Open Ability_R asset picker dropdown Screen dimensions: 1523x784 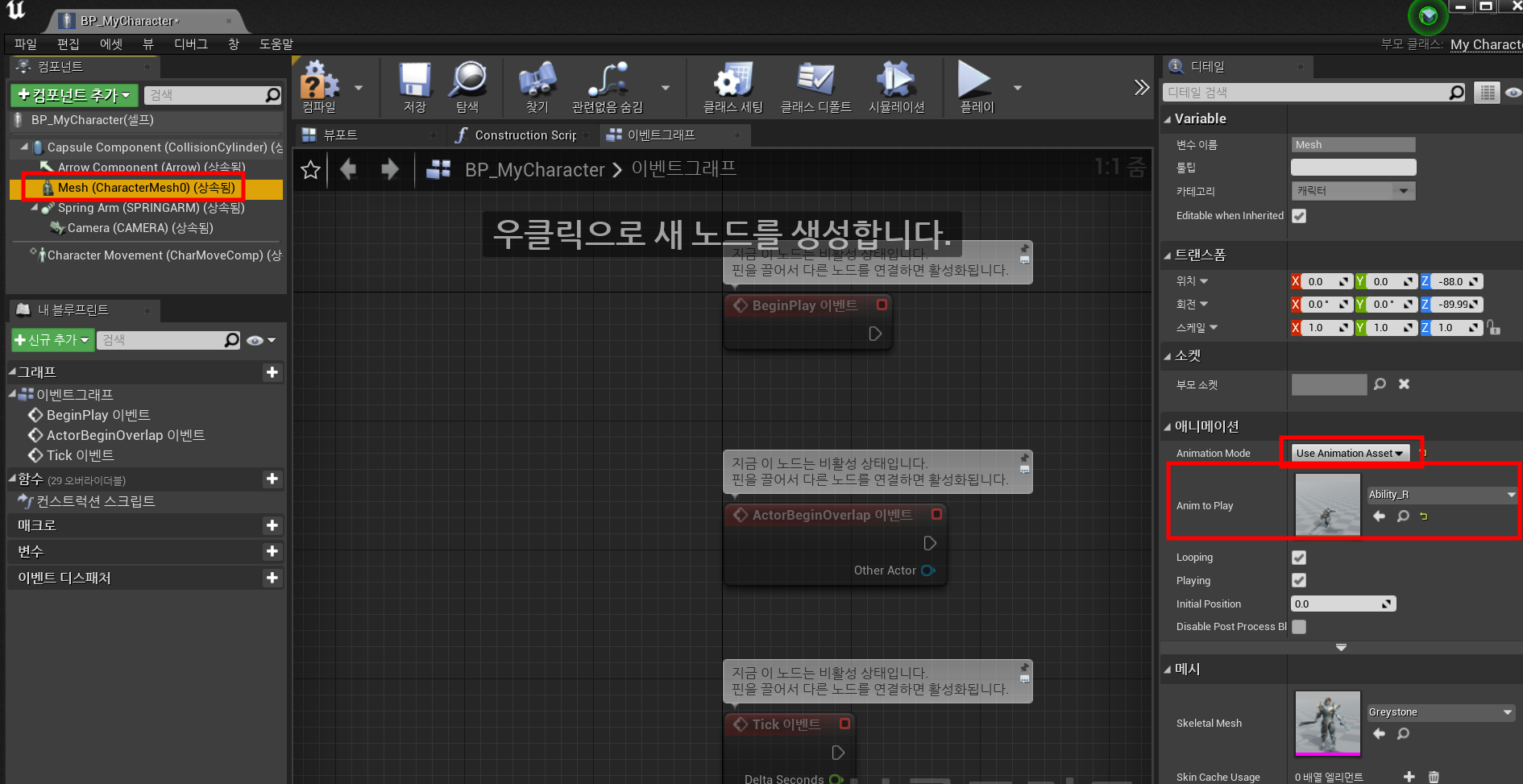1442,495
